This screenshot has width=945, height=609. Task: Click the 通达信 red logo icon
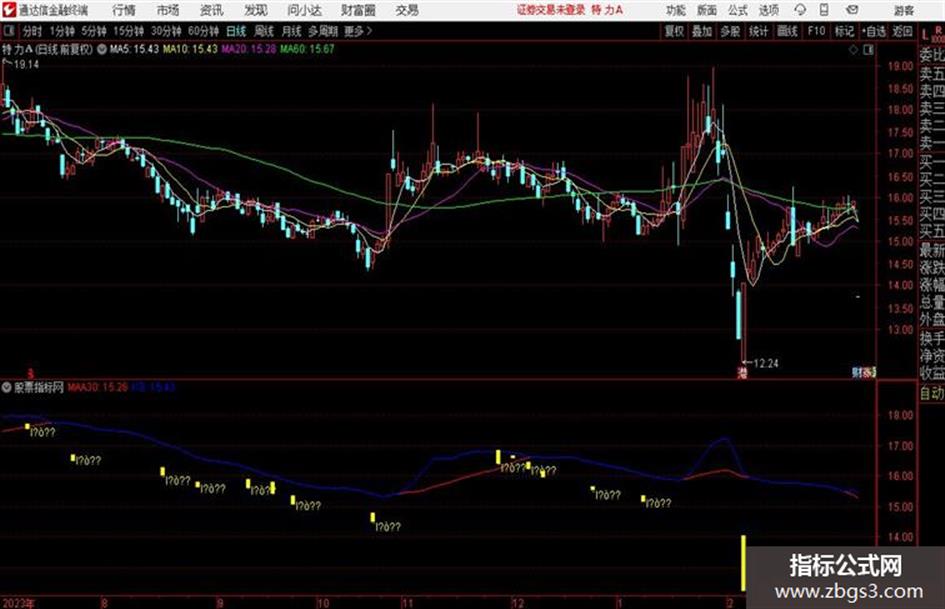click(x=8, y=10)
